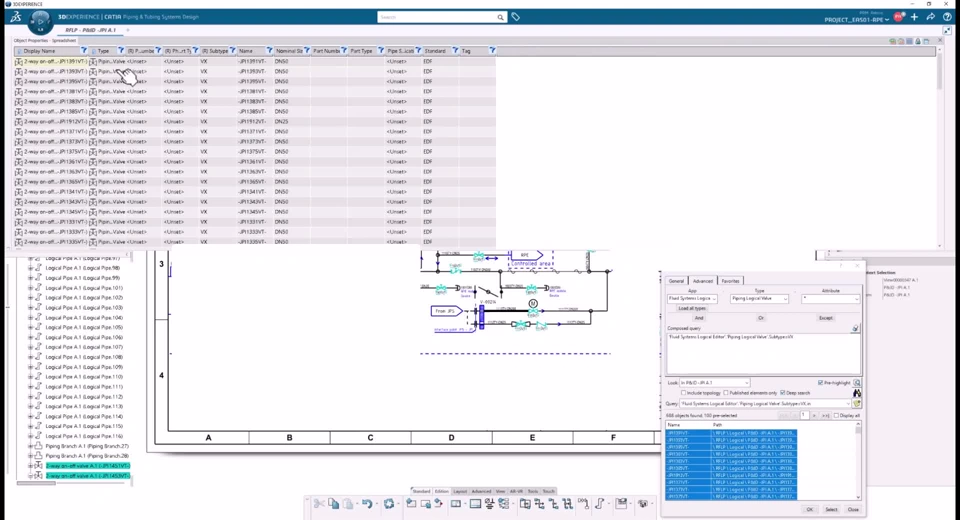Click the grounding symbol icon in toolbar
Viewport: 960px width, 520px height.
coord(489,503)
